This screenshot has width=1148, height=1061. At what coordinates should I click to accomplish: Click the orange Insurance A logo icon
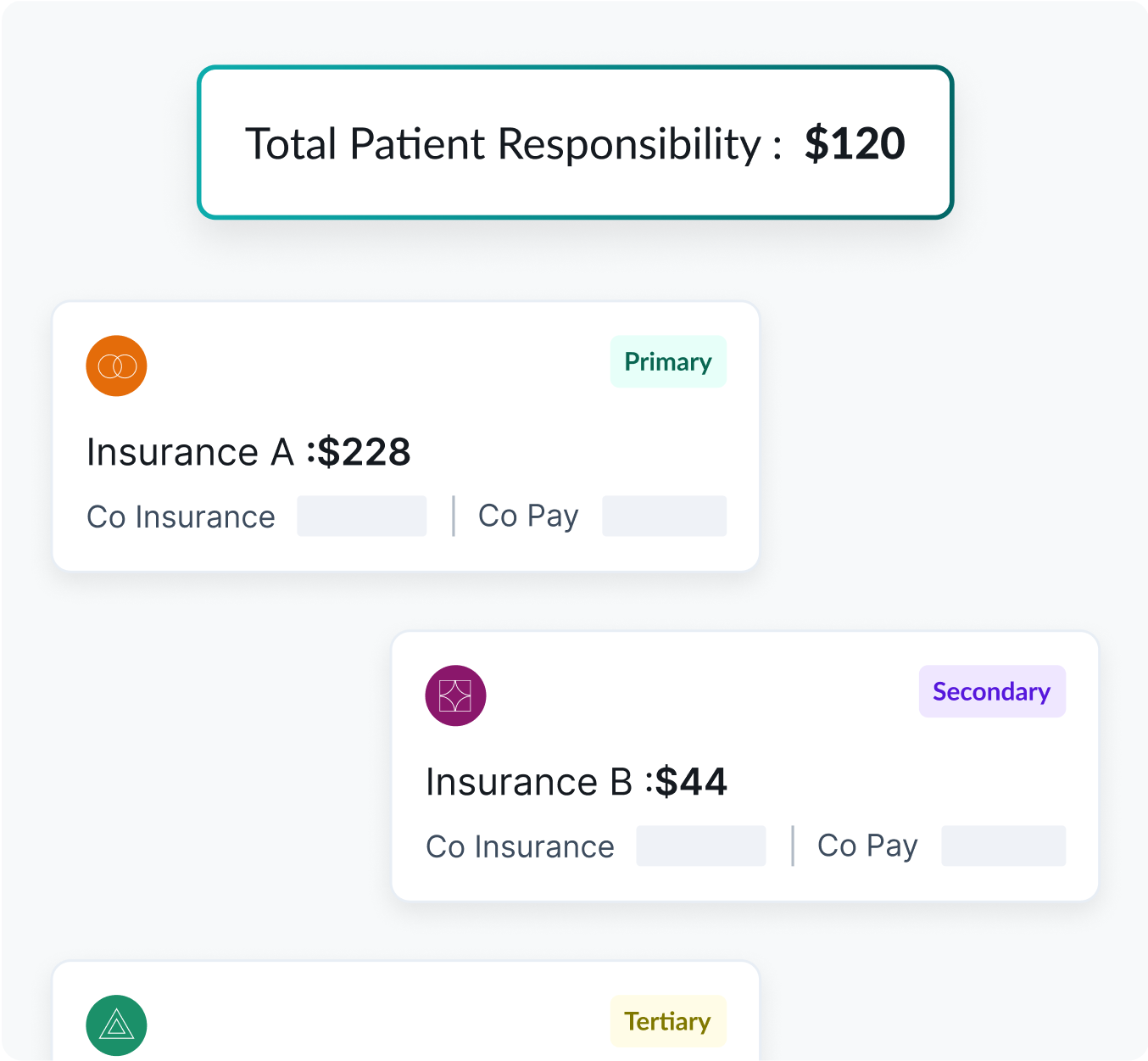[x=116, y=366]
